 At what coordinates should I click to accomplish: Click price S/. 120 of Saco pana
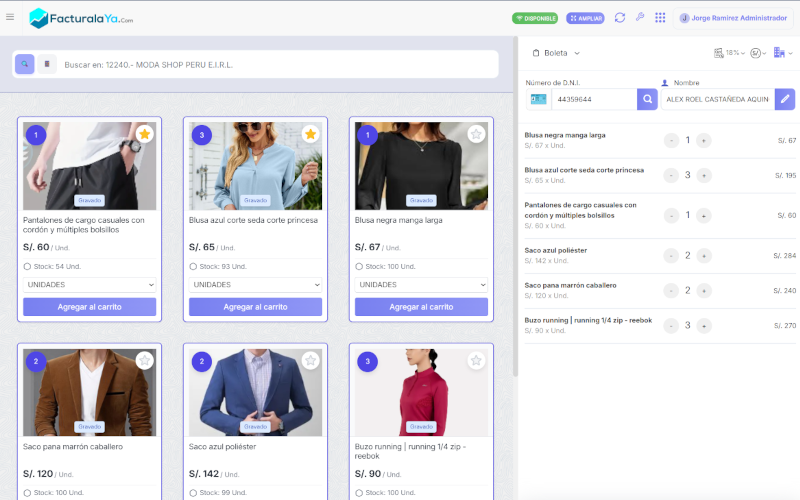click(38, 474)
